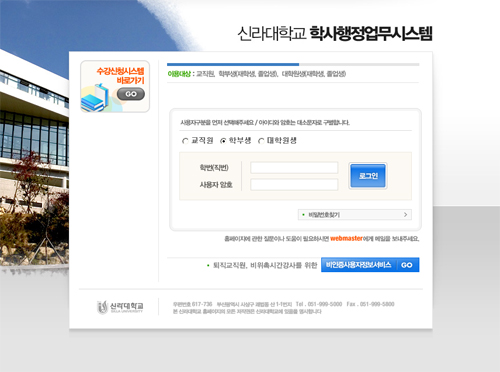Click the arrow chevron on 비밀번호찾기 bar
The width and height of the screenshot is (500, 372).
pyautogui.click(x=405, y=215)
